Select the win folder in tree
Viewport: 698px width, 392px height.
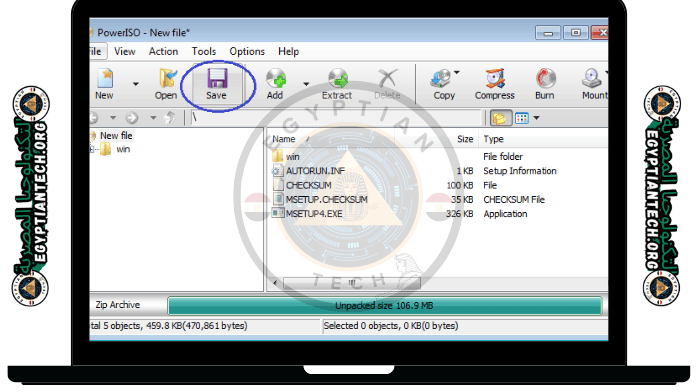coord(123,150)
